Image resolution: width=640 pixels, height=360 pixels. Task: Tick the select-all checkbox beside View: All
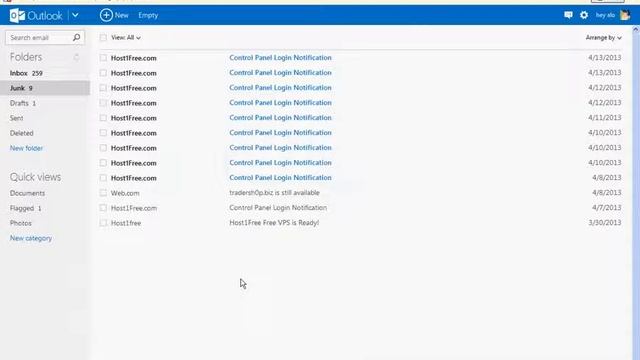tap(103, 38)
